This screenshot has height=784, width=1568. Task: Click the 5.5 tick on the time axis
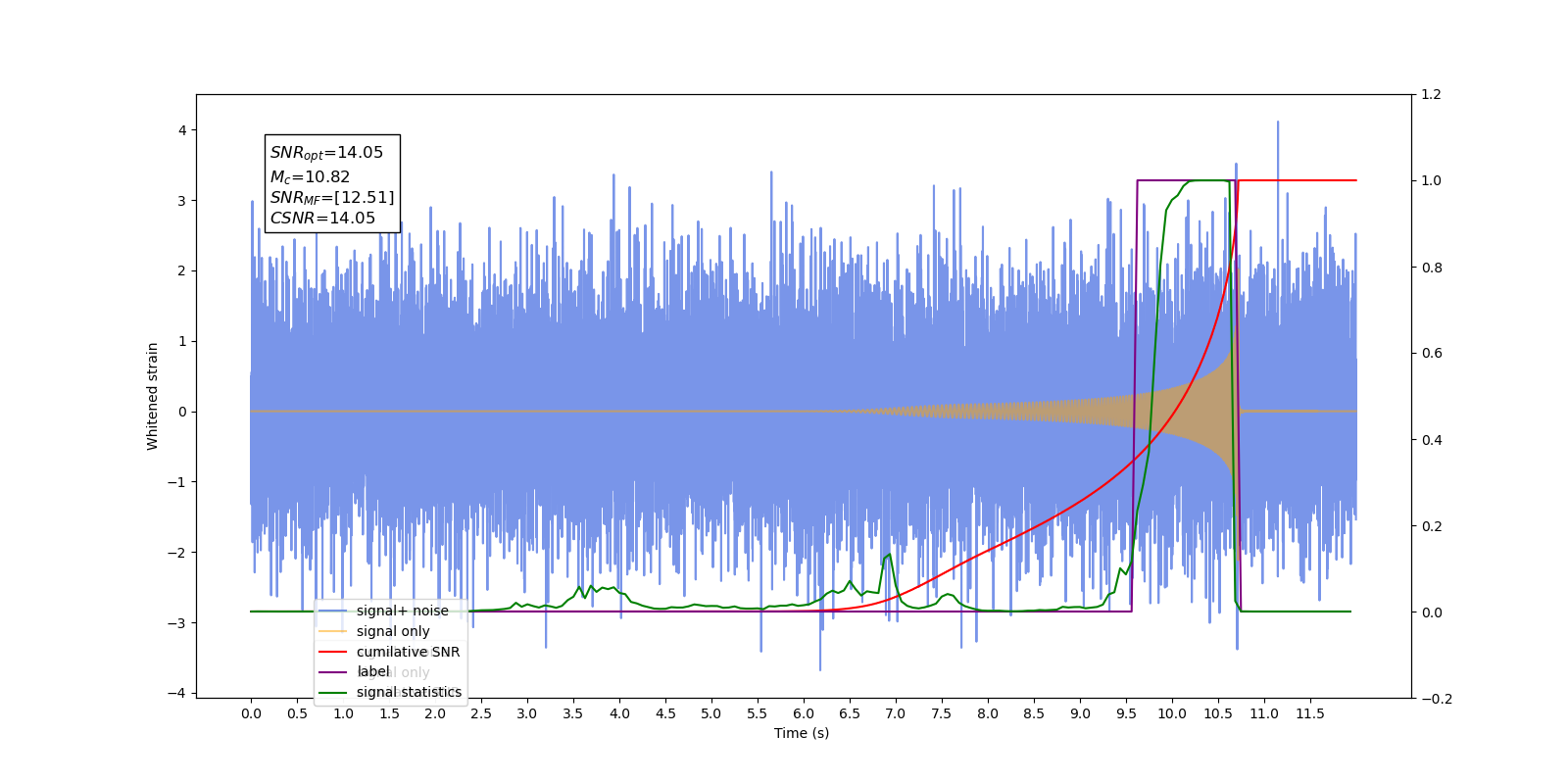coord(758,713)
